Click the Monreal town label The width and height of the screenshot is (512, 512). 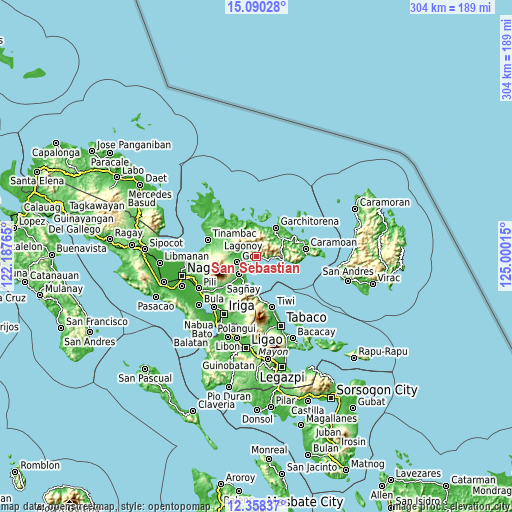(269, 450)
